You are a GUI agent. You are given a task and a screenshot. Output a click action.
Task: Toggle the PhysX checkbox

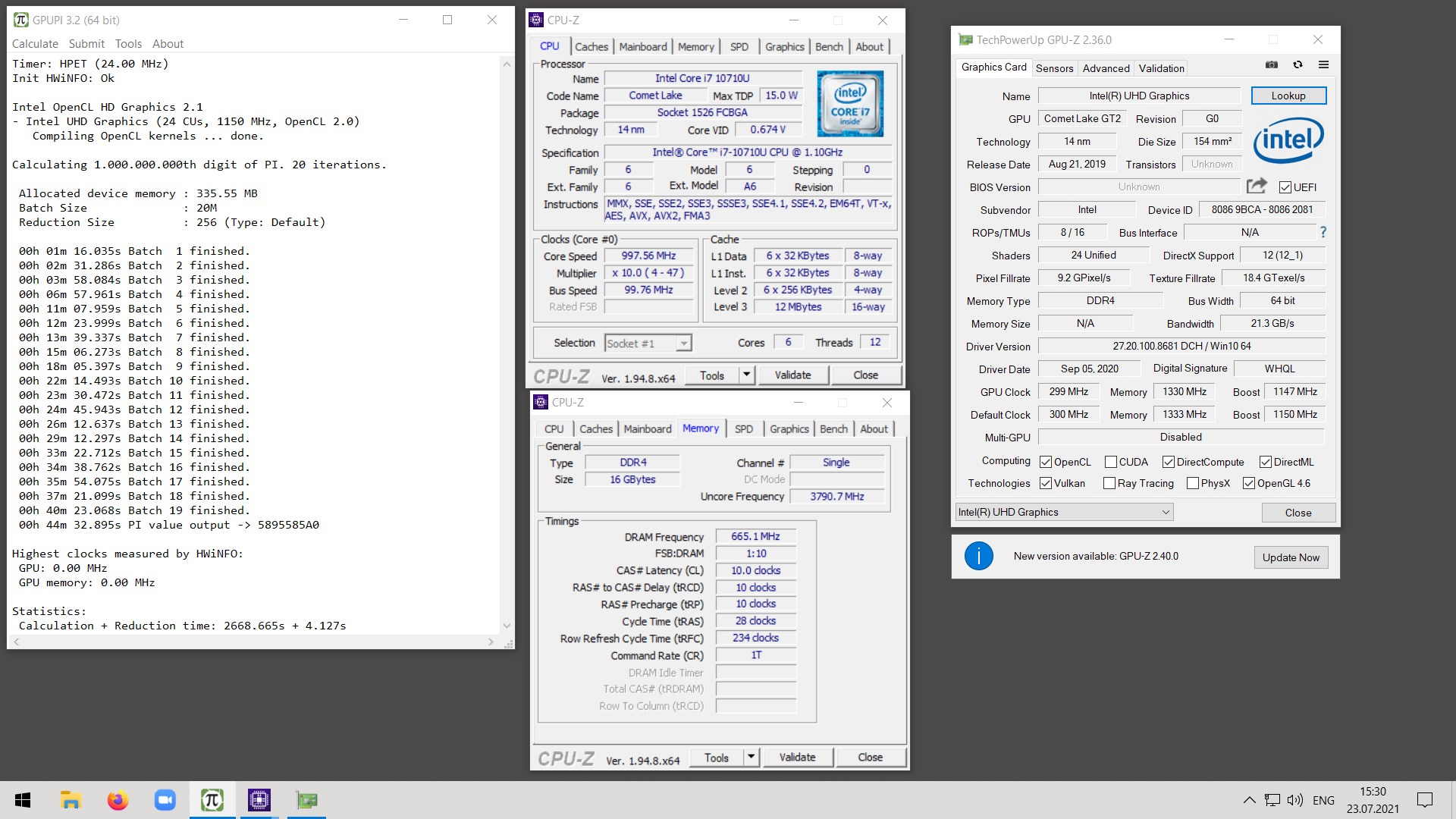click(1193, 483)
